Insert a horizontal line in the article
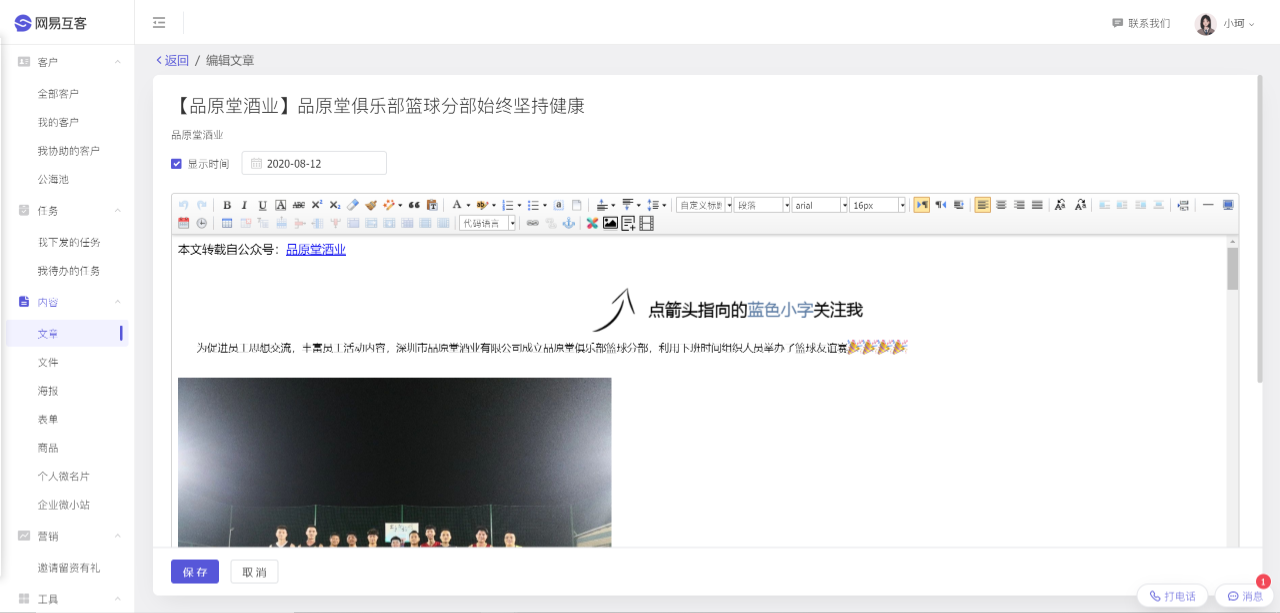The width and height of the screenshot is (1280, 613). click(x=1208, y=205)
